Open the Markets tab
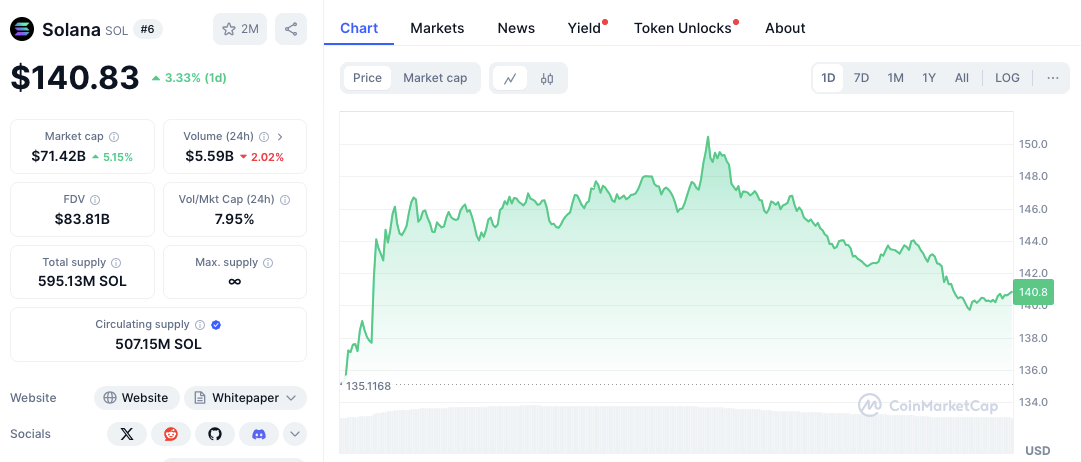 tap(437, 28)
